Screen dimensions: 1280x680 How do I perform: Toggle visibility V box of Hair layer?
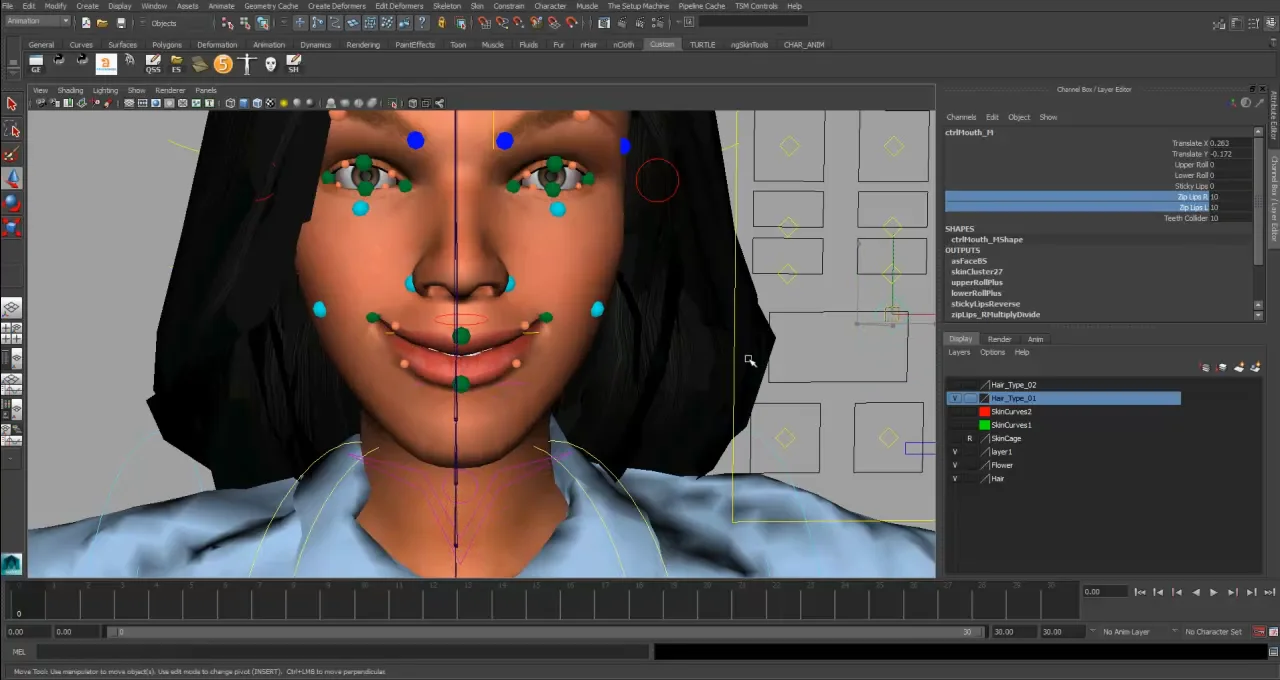pyautogui.click(x=955, y=479)
